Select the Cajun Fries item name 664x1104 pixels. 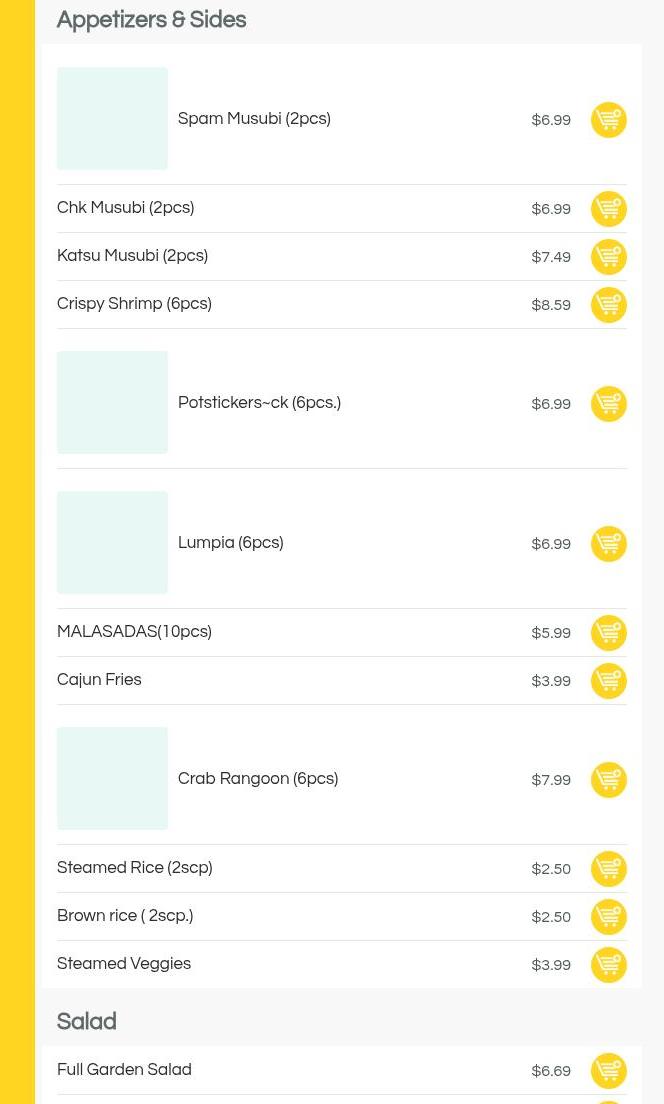pyautogui.click(x=99, y=679)
